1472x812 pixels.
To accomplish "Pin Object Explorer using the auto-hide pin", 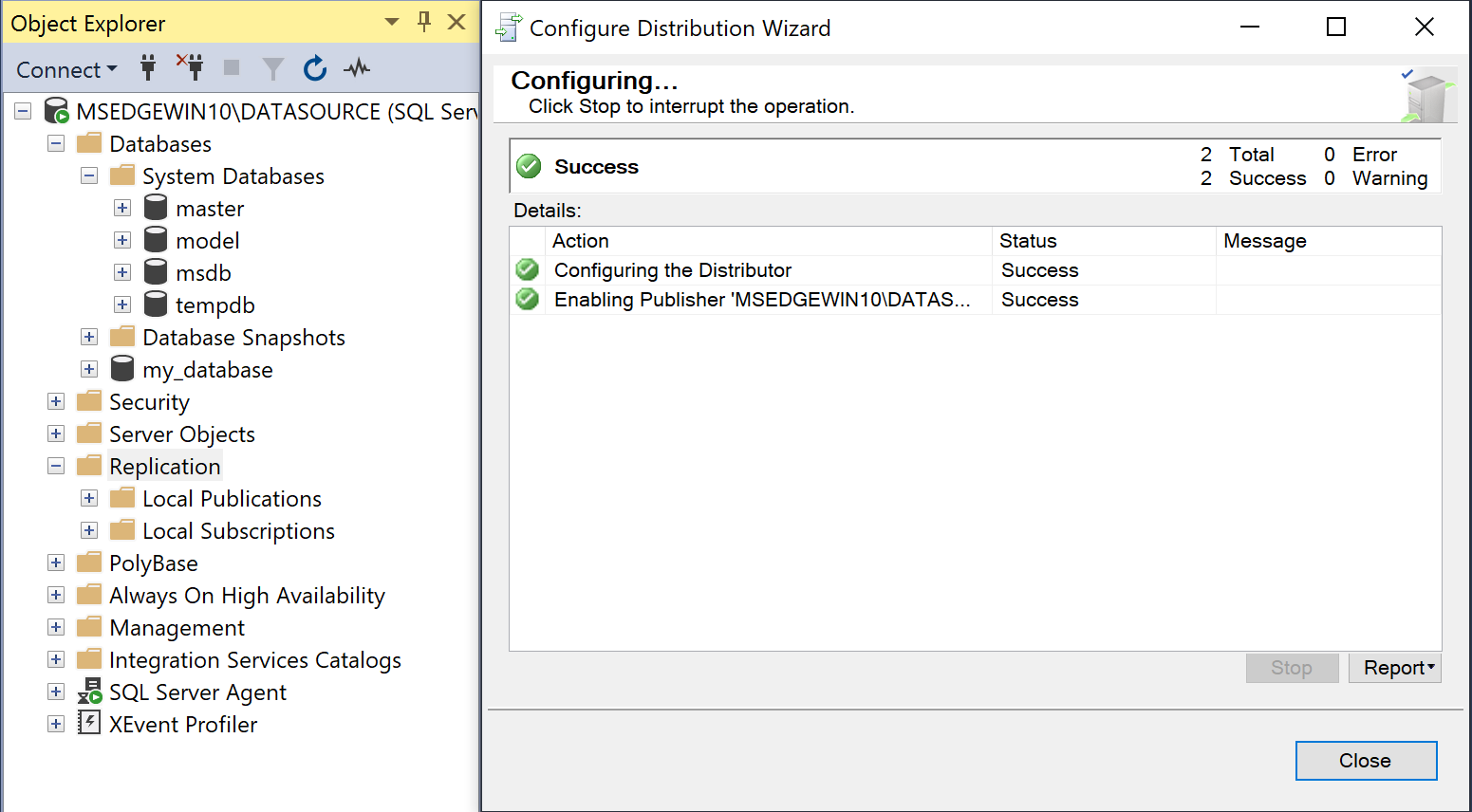I will coord(423,21).
